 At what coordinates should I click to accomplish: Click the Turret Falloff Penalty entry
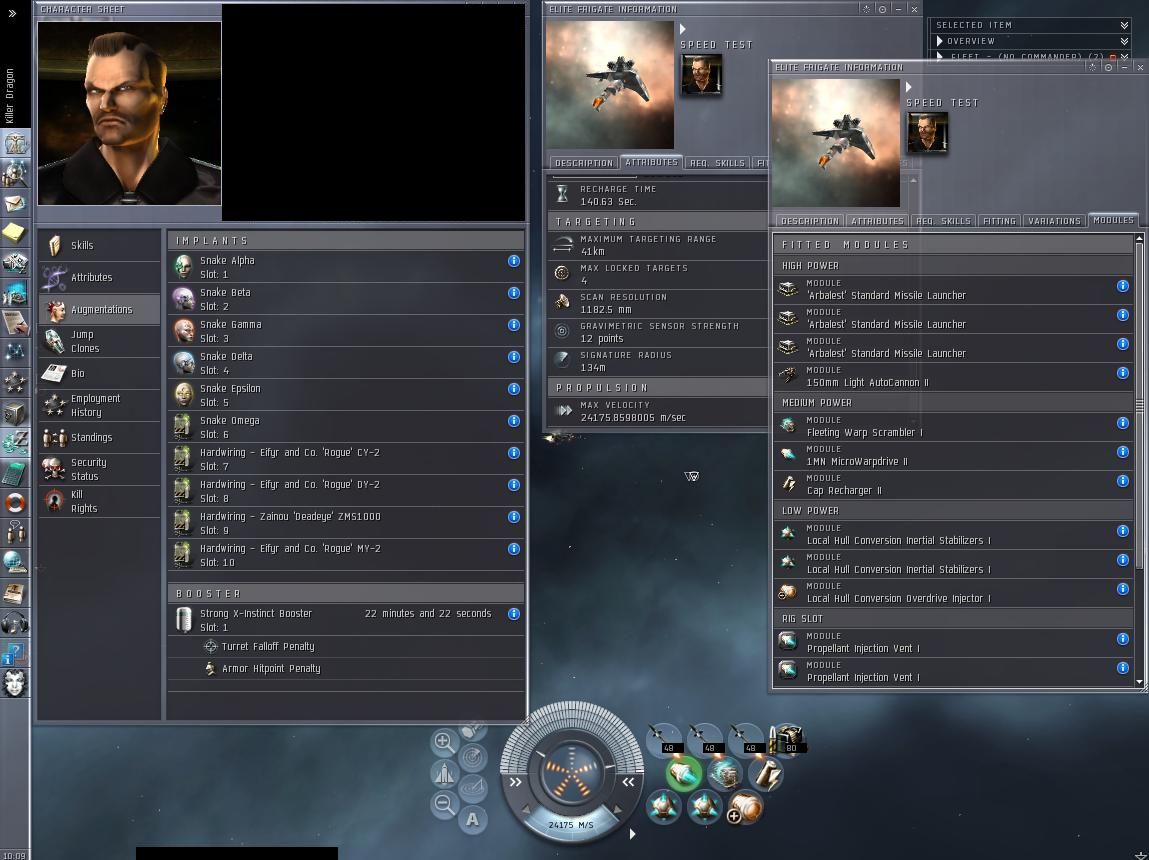coord(346,647)
